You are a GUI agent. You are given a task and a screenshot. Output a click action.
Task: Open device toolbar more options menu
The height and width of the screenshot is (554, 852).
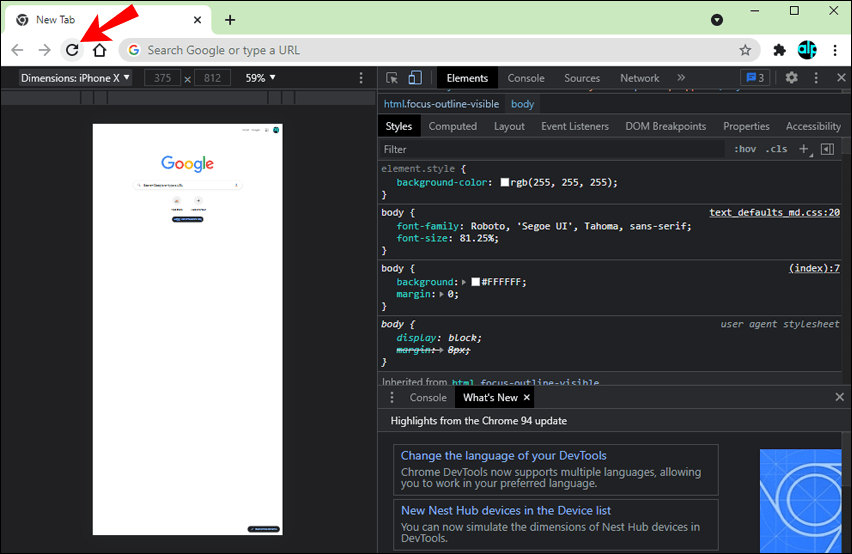point(361,78)
